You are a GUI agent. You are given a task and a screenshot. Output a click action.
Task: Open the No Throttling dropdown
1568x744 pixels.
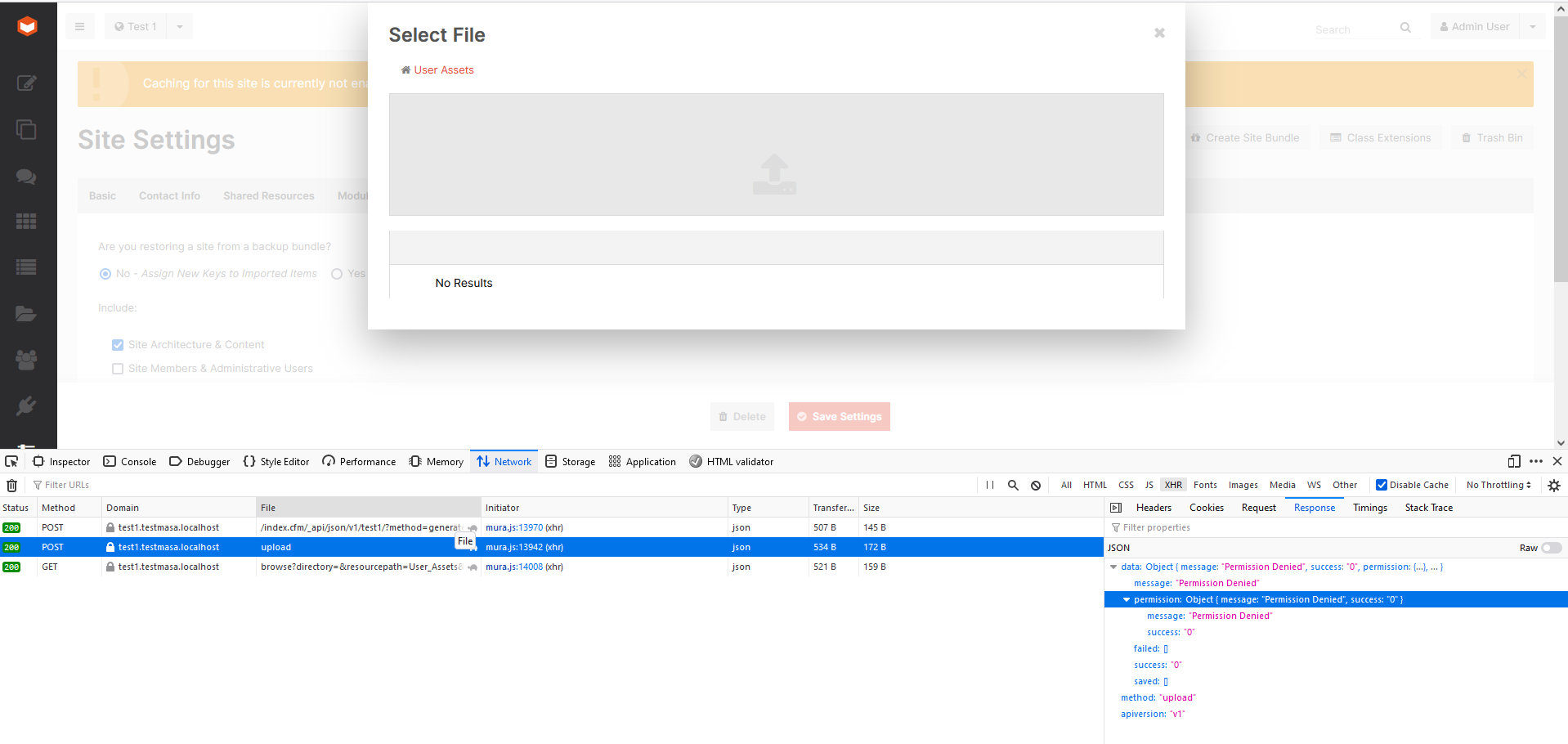coord(1499,485)
